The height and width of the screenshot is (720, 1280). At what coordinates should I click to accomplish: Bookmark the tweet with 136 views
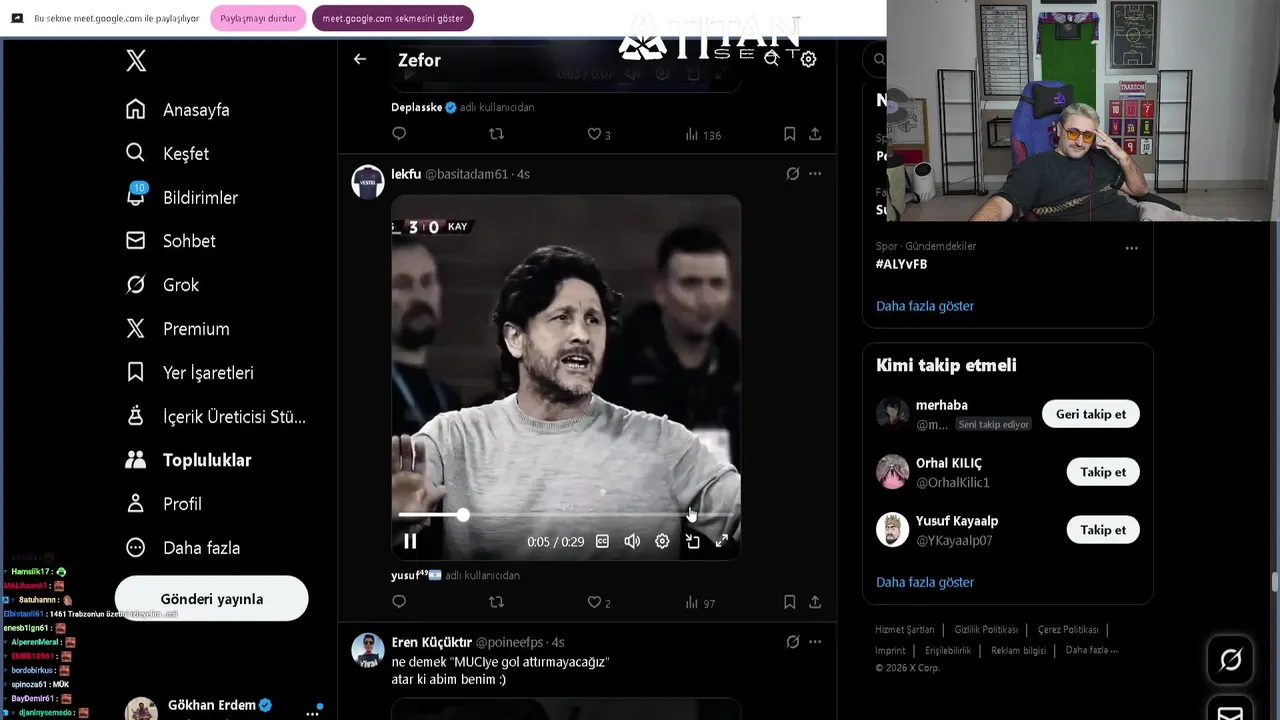(x=789, y=134)
